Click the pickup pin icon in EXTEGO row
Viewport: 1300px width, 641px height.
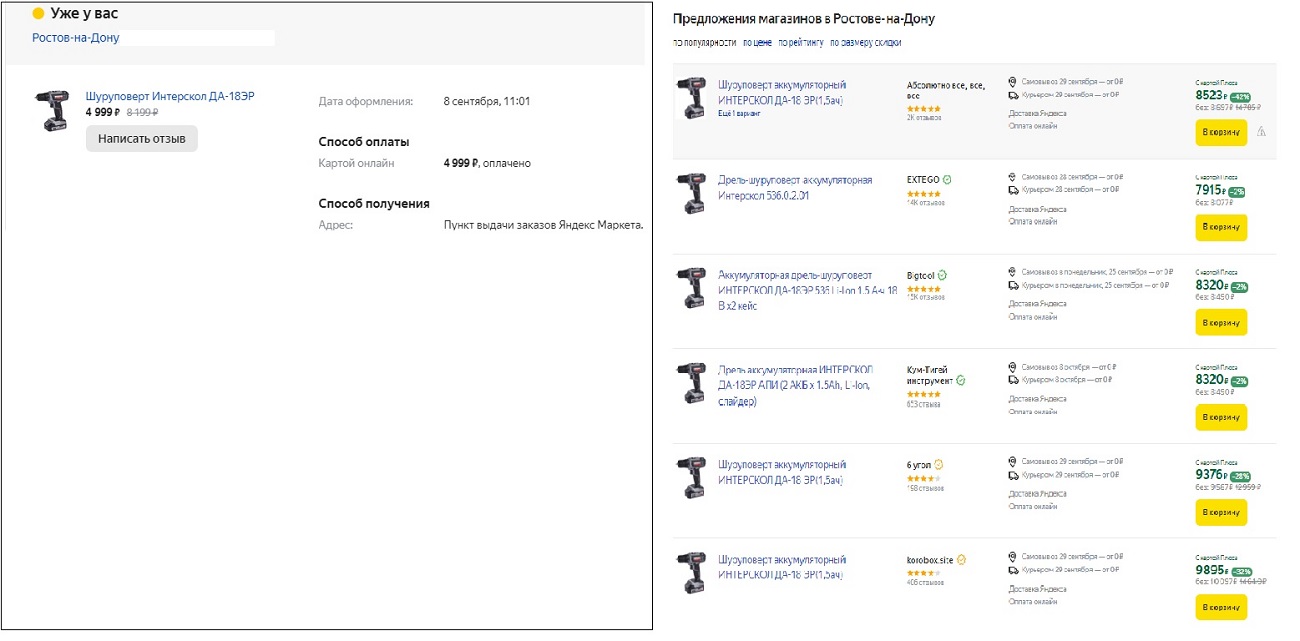(1013, 176)
